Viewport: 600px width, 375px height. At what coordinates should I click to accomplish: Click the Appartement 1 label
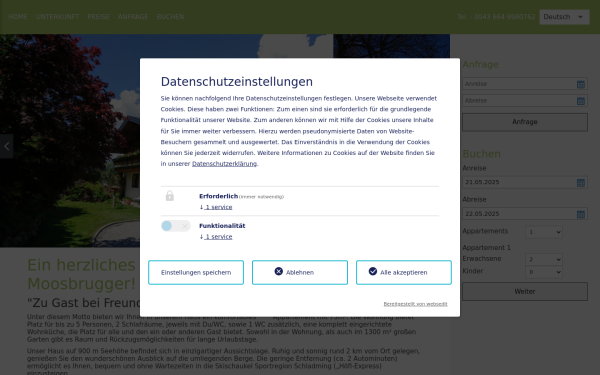[486, 248]
